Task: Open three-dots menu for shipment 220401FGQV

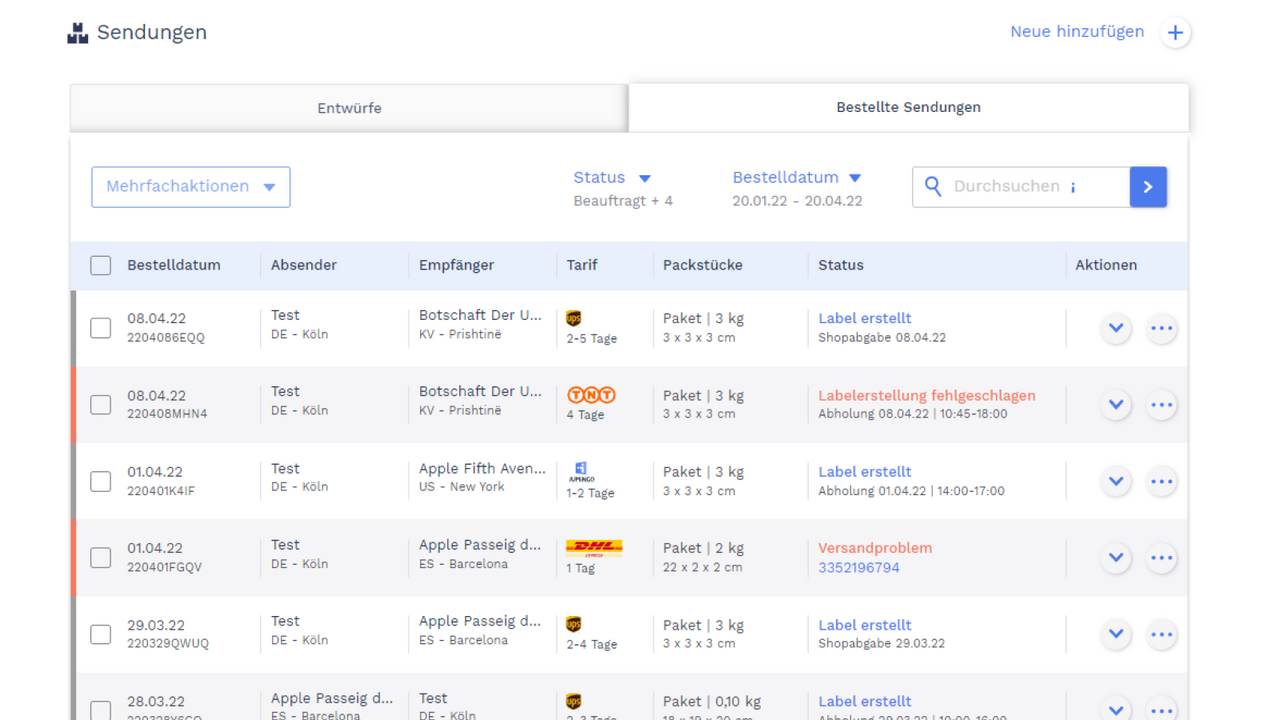Action: coord(1161,558)
